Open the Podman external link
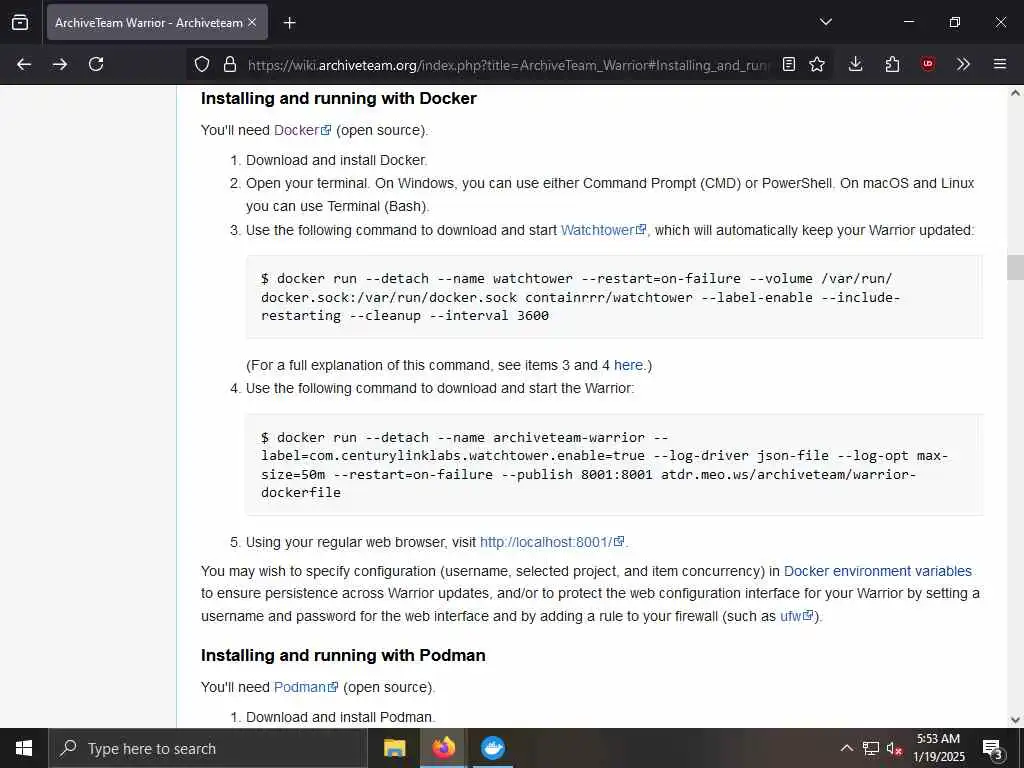Screen dimensions: 1024x768 click(306, 687)
